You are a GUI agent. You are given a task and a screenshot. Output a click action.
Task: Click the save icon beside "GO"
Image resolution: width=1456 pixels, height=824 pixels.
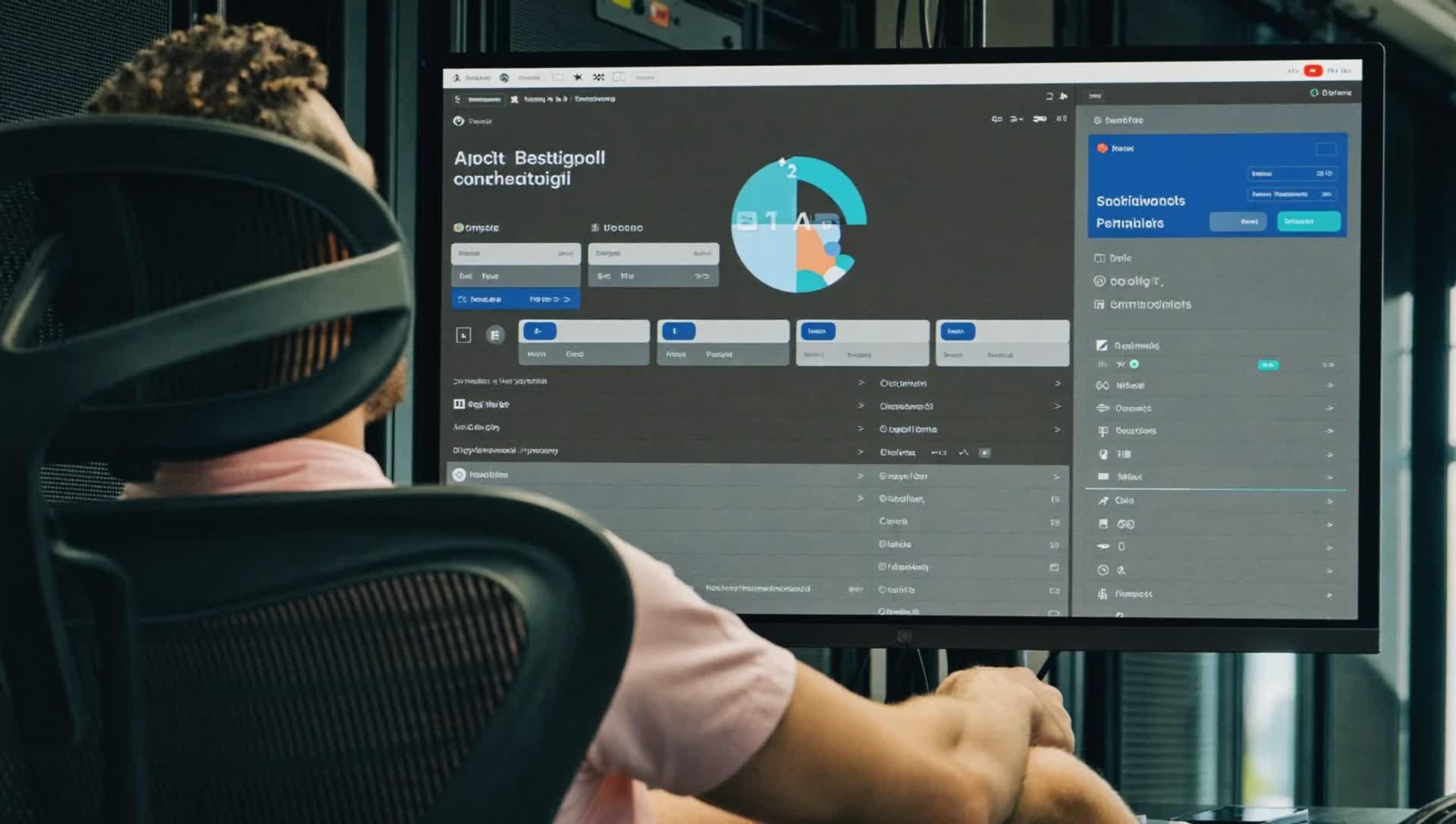coord(1103,524)
